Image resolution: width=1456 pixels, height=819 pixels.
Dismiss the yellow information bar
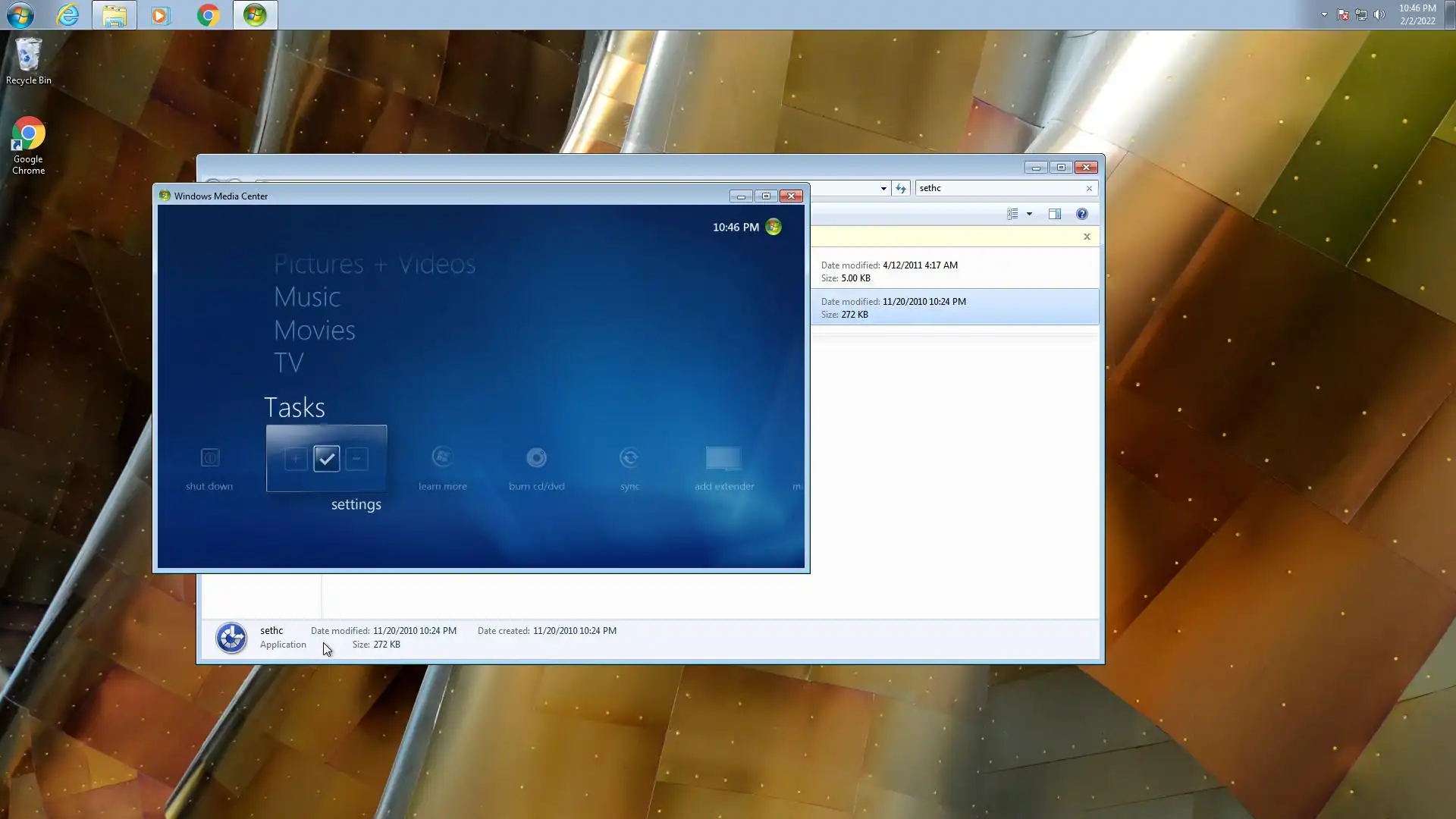(x=1087, y=237)
